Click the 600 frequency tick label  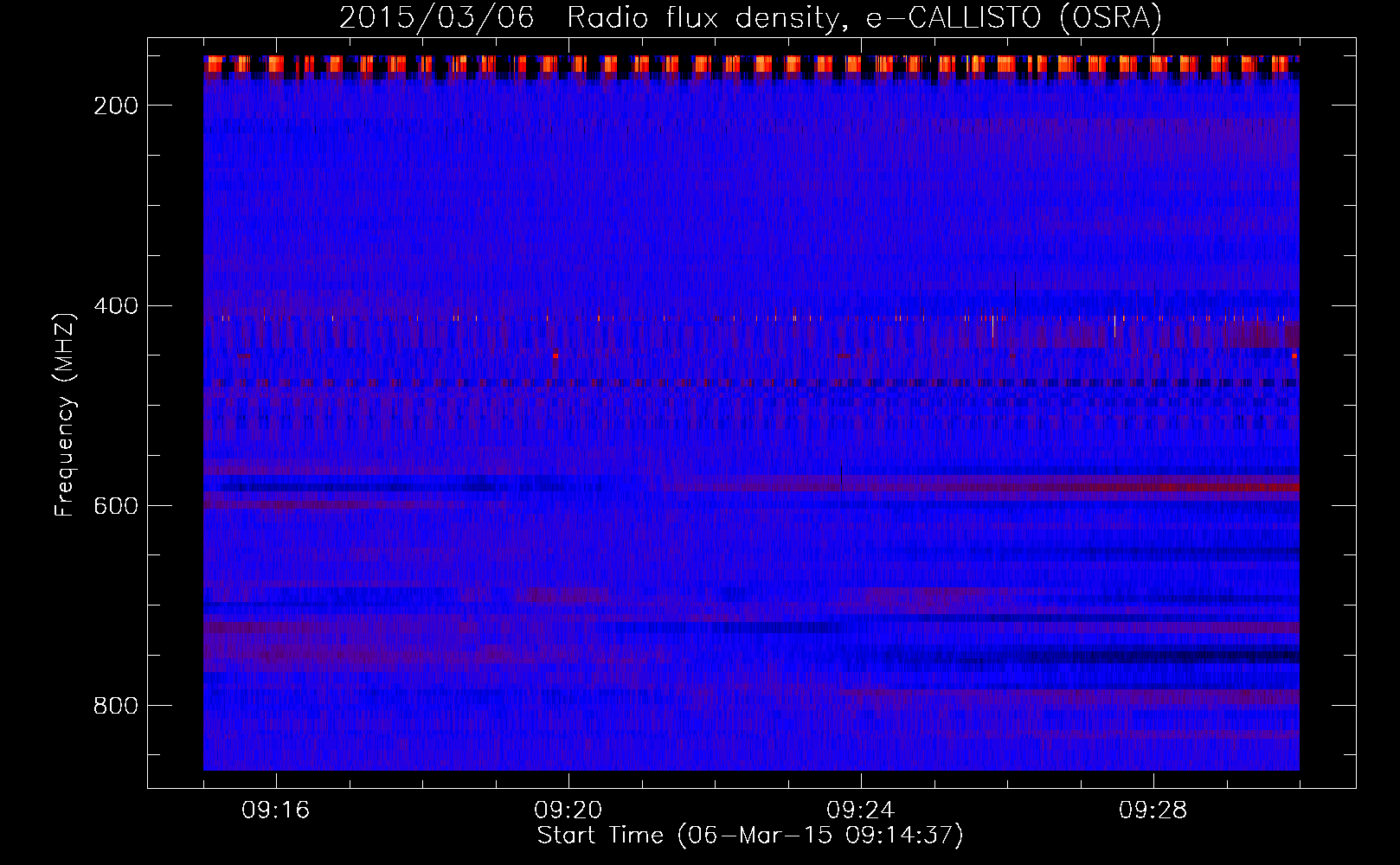(x=116, y=506)
